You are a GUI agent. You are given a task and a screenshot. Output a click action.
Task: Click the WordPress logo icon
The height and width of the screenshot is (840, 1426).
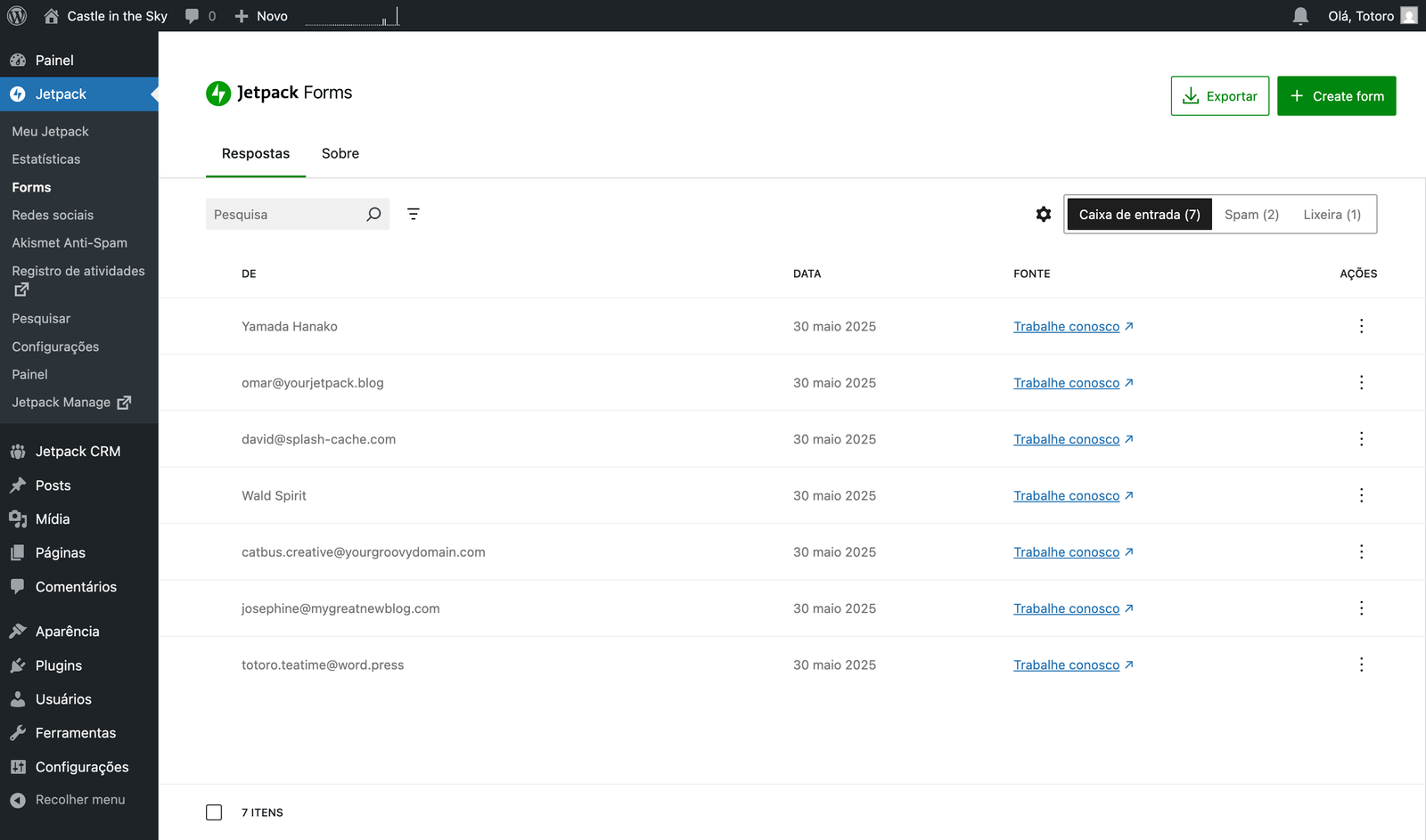17,16
